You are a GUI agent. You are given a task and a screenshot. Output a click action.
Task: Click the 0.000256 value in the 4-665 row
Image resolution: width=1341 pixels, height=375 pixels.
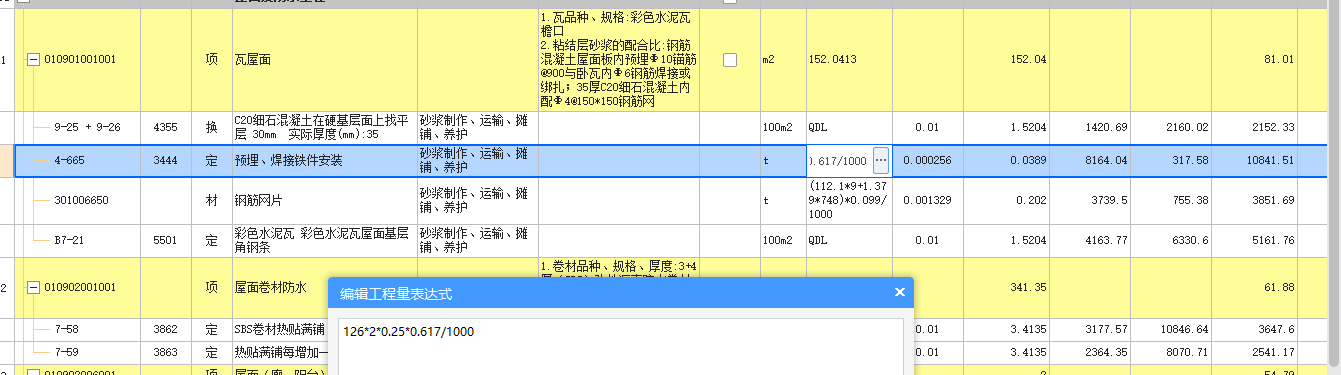926,160
